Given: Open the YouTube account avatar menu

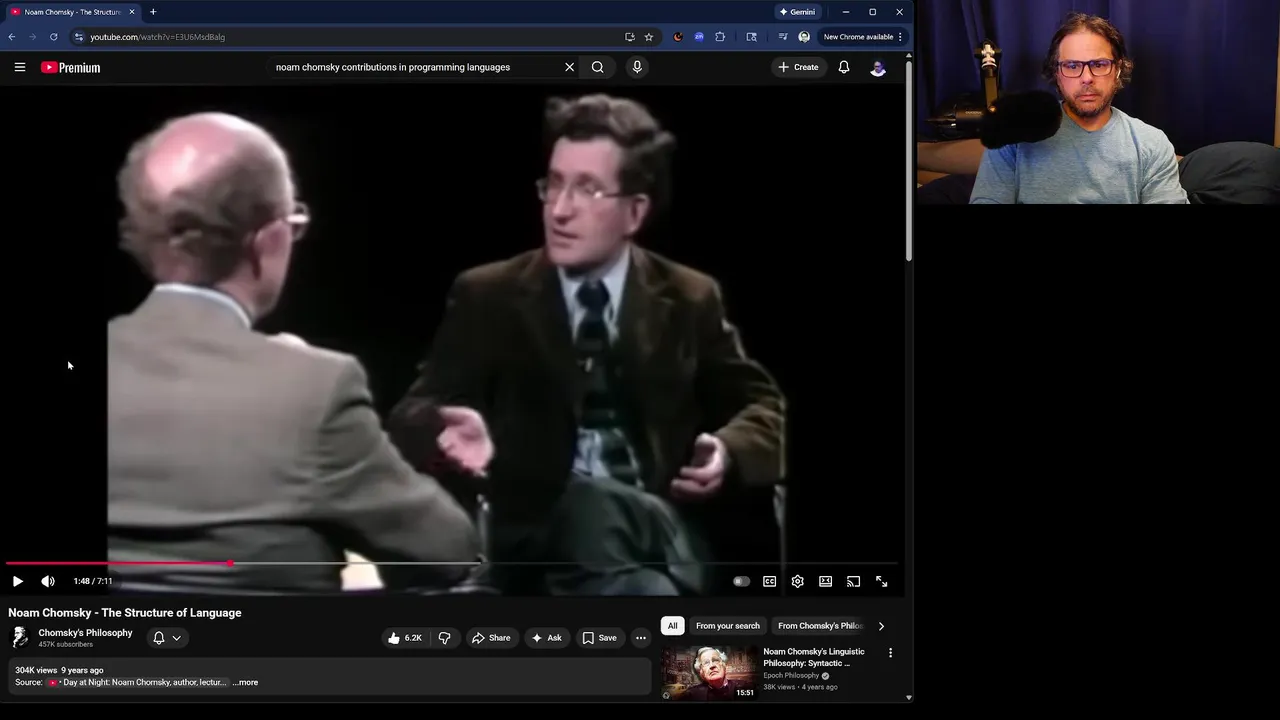Looking at the screenshot, I should tap(878, 67).
